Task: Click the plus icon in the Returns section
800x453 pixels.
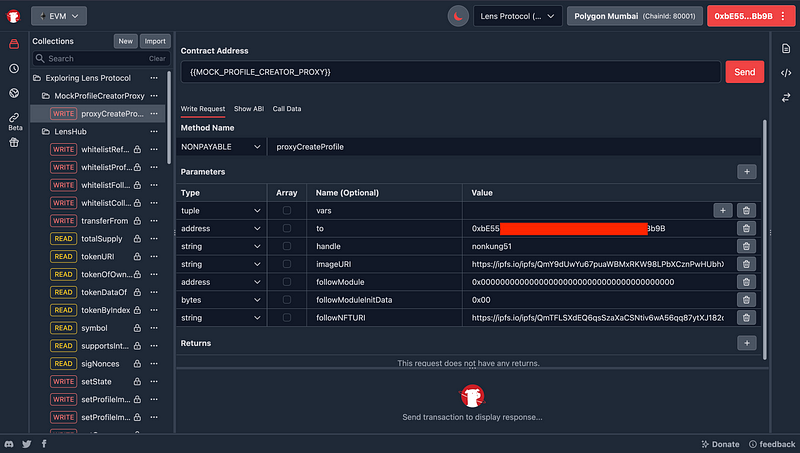Action: 746,343
